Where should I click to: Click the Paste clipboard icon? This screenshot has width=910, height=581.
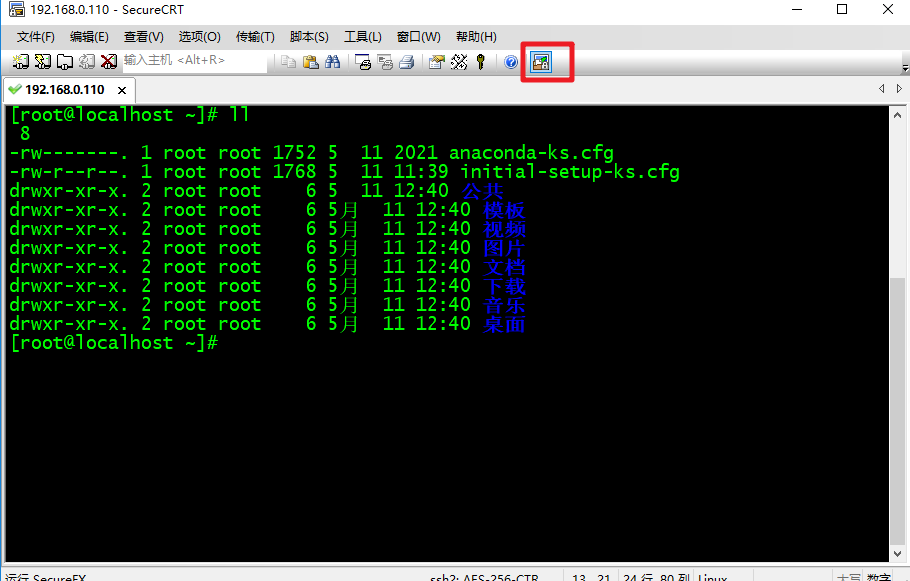click(310, 62)
